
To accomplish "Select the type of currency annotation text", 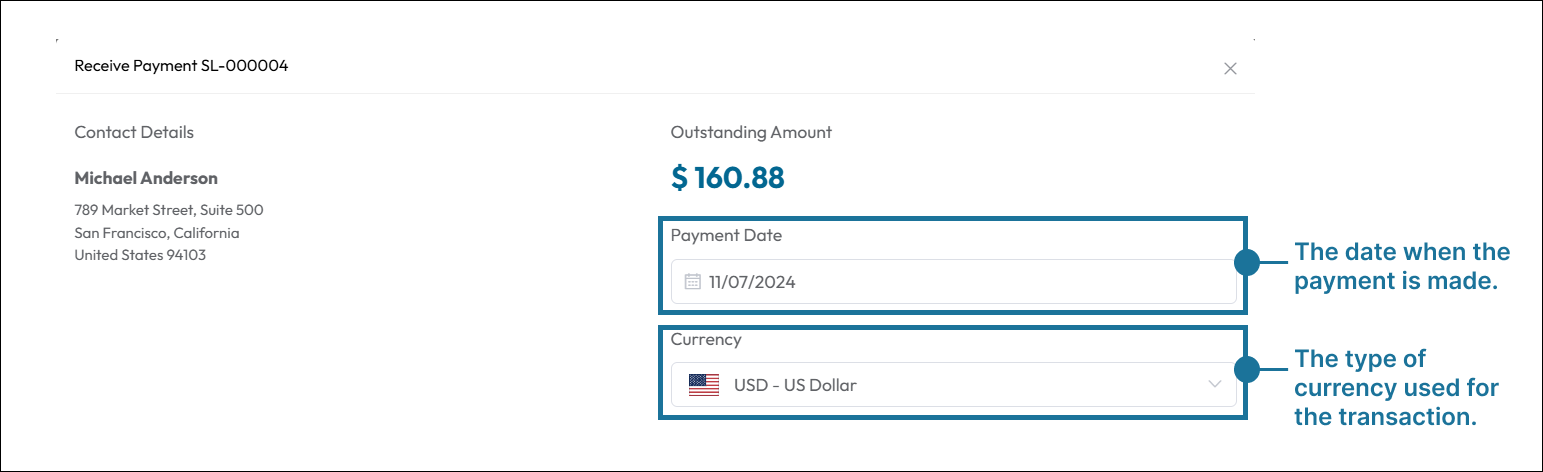I will pos(1396,387).
